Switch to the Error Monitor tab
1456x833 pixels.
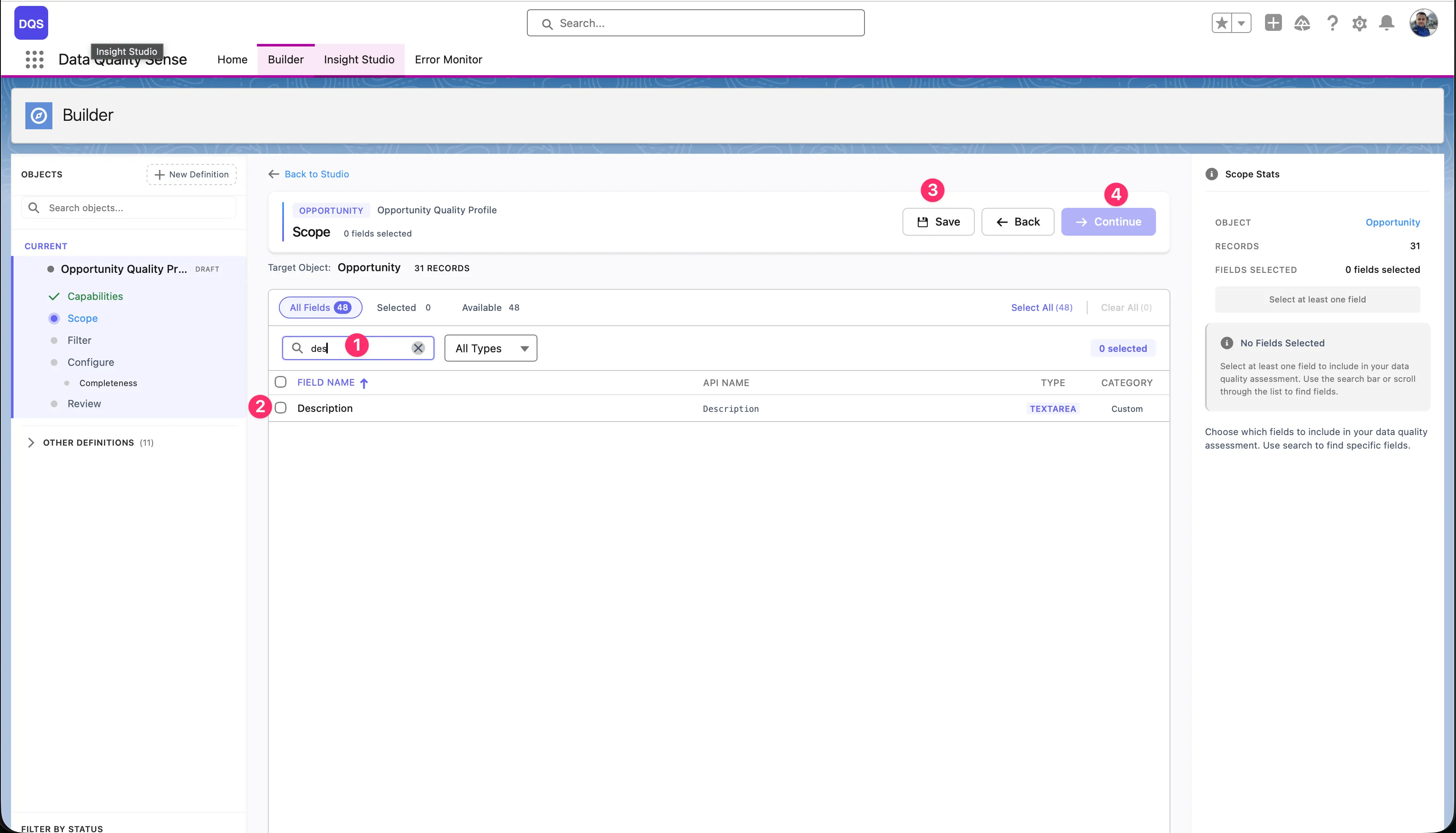pyautogui.click(x=449, y=60)
